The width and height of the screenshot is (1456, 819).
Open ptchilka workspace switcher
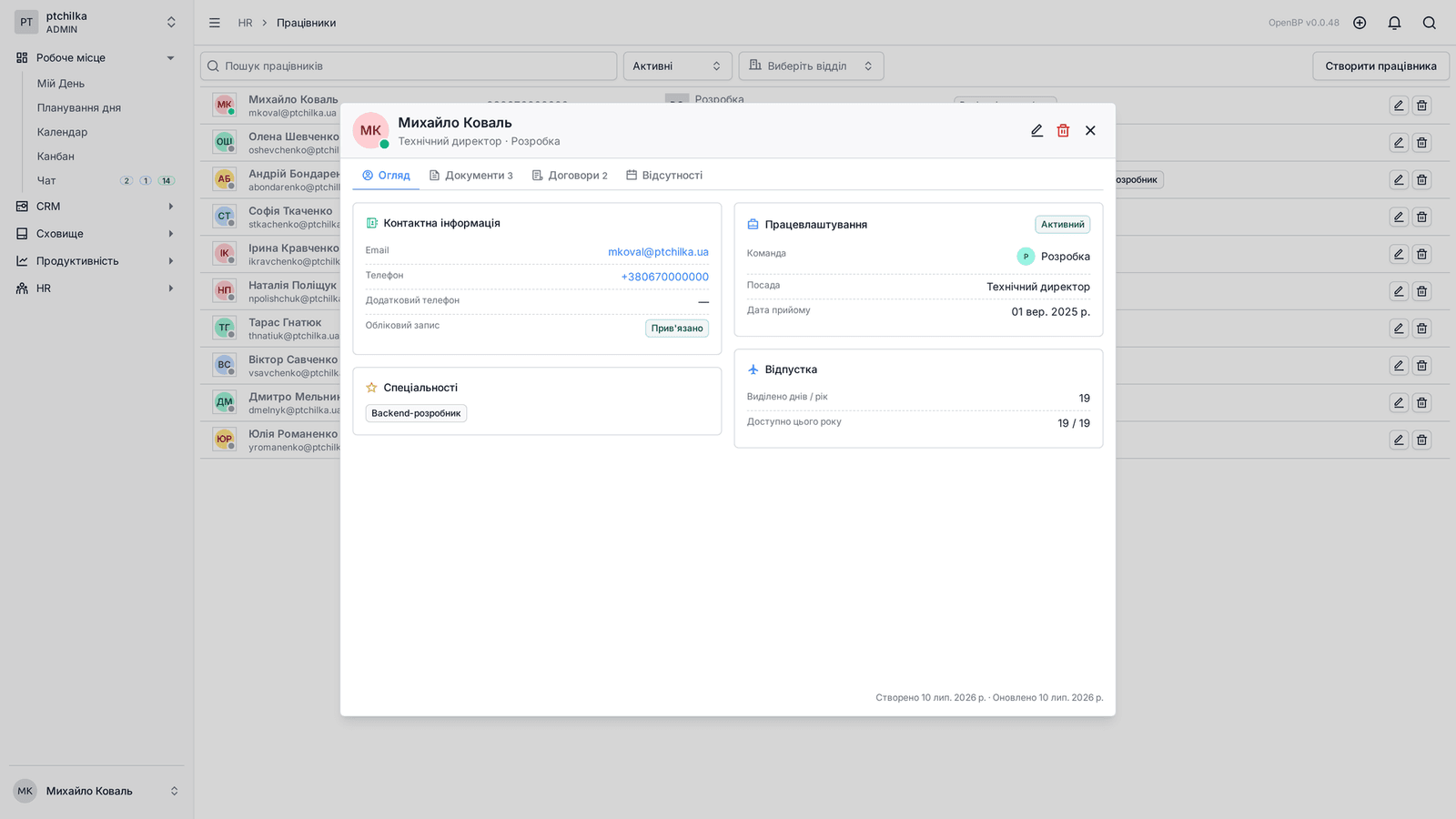[x=96, y=23]
